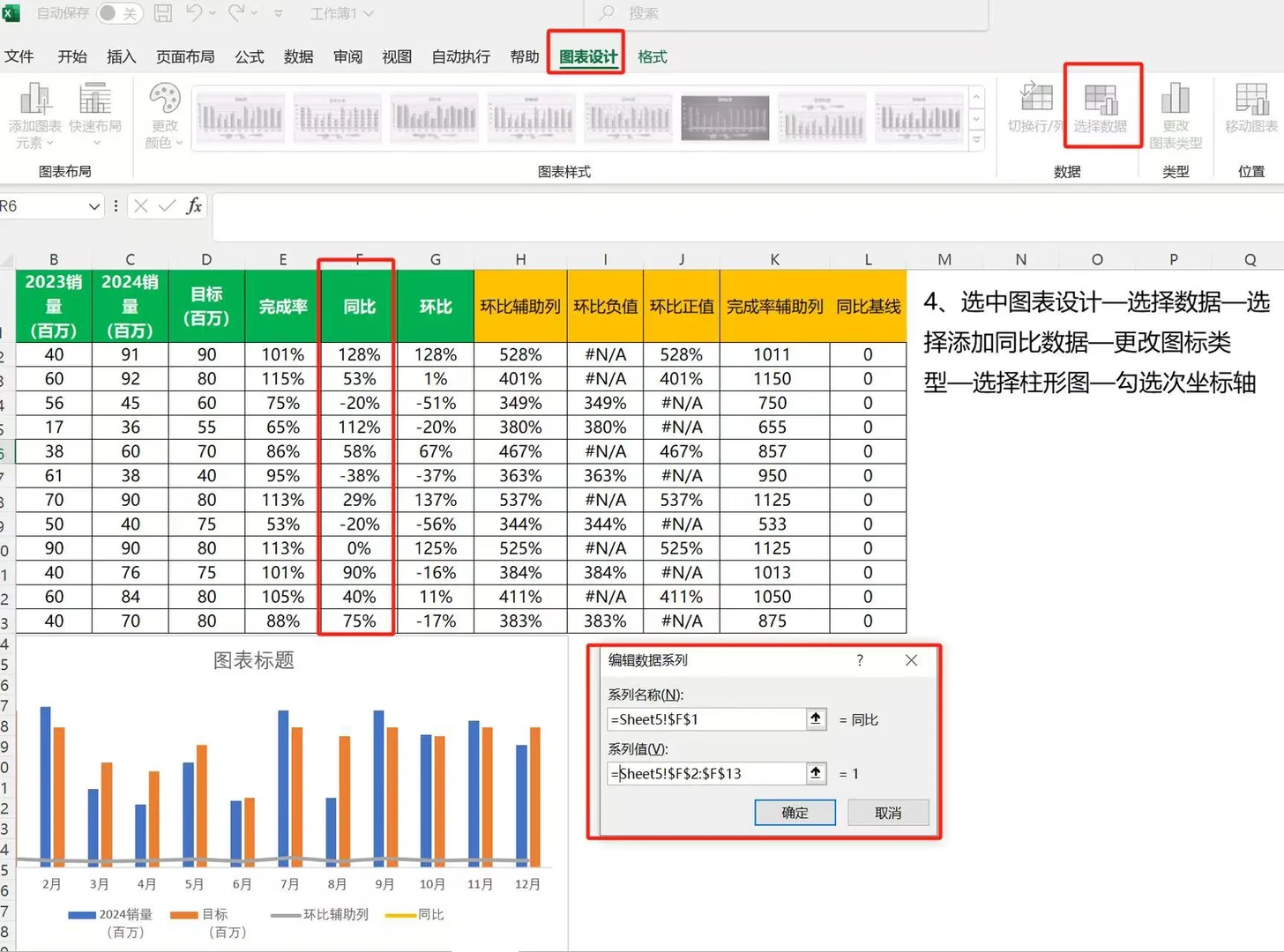Screen dimensions: 1284x952
Task: Toggle the AutoSave switch
Action: pos(119,13)
